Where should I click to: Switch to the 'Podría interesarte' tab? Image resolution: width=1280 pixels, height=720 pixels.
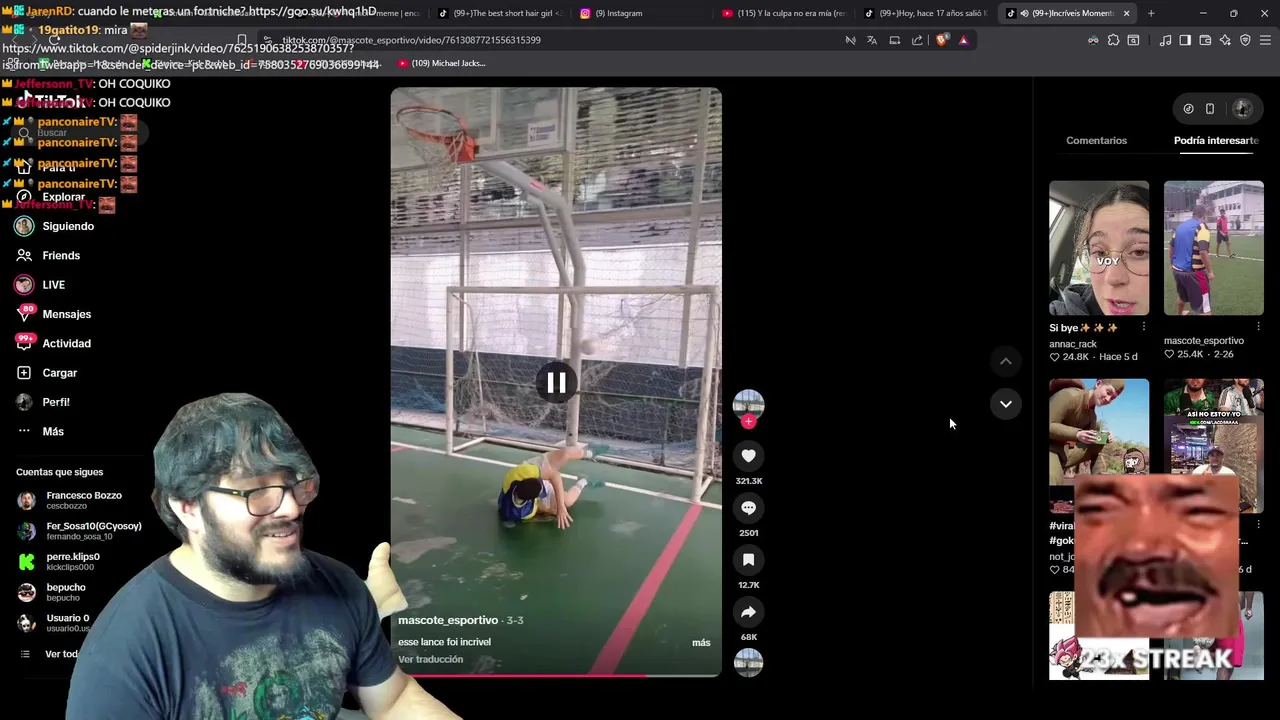[x=1216, y=140]
